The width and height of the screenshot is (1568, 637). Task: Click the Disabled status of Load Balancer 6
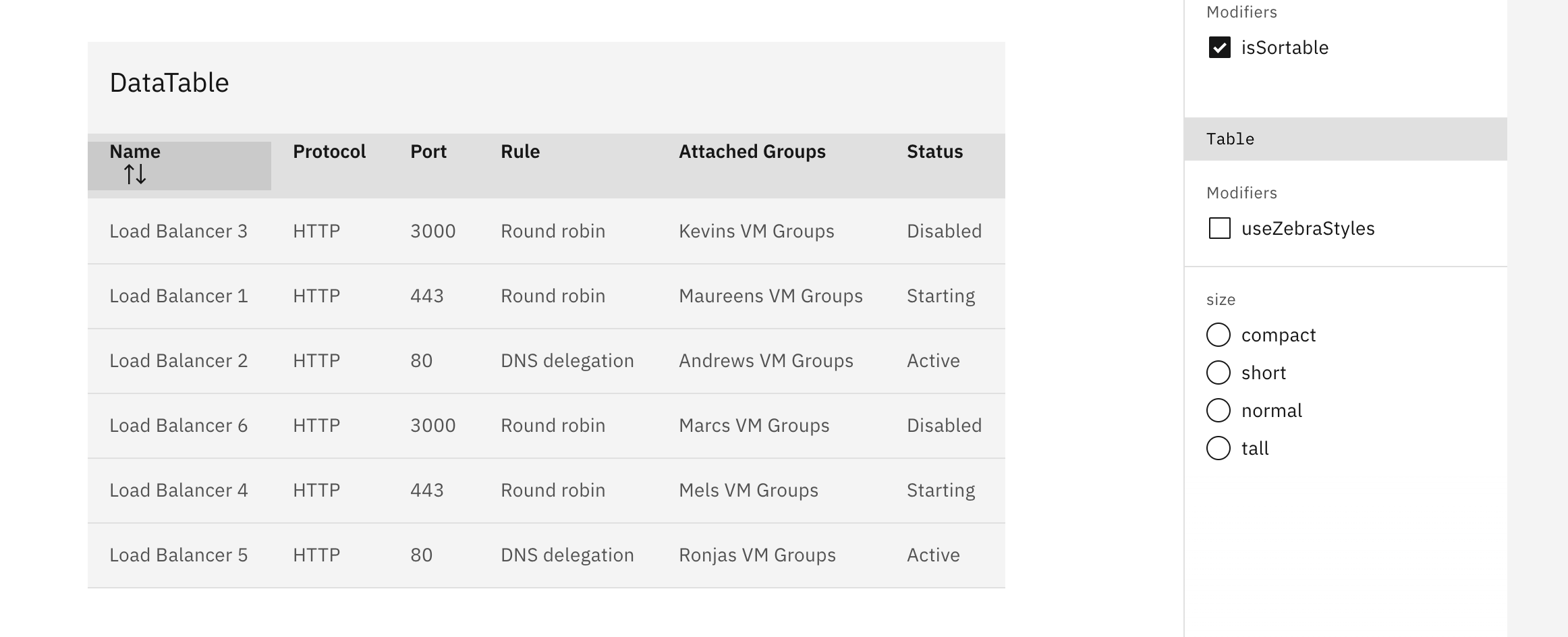944,425
